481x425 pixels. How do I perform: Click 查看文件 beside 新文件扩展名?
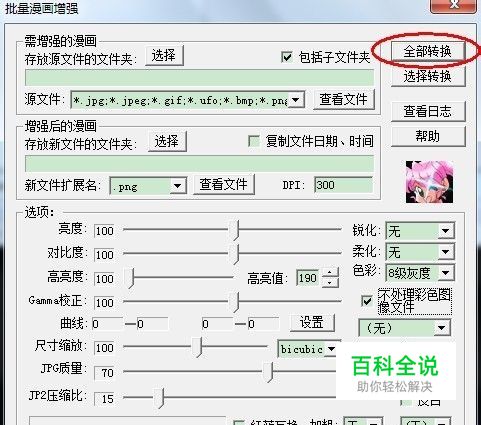coord(224,184)
